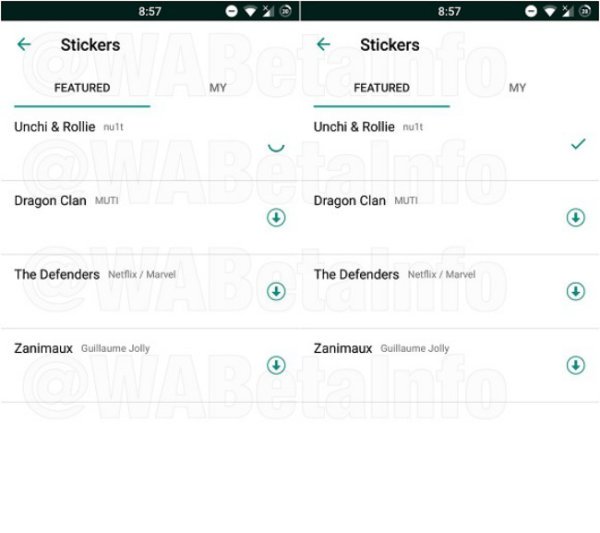Viewport: 600px width, 533px height.
Task: Download Zanimaux pack on left screen
Action: 276,365
